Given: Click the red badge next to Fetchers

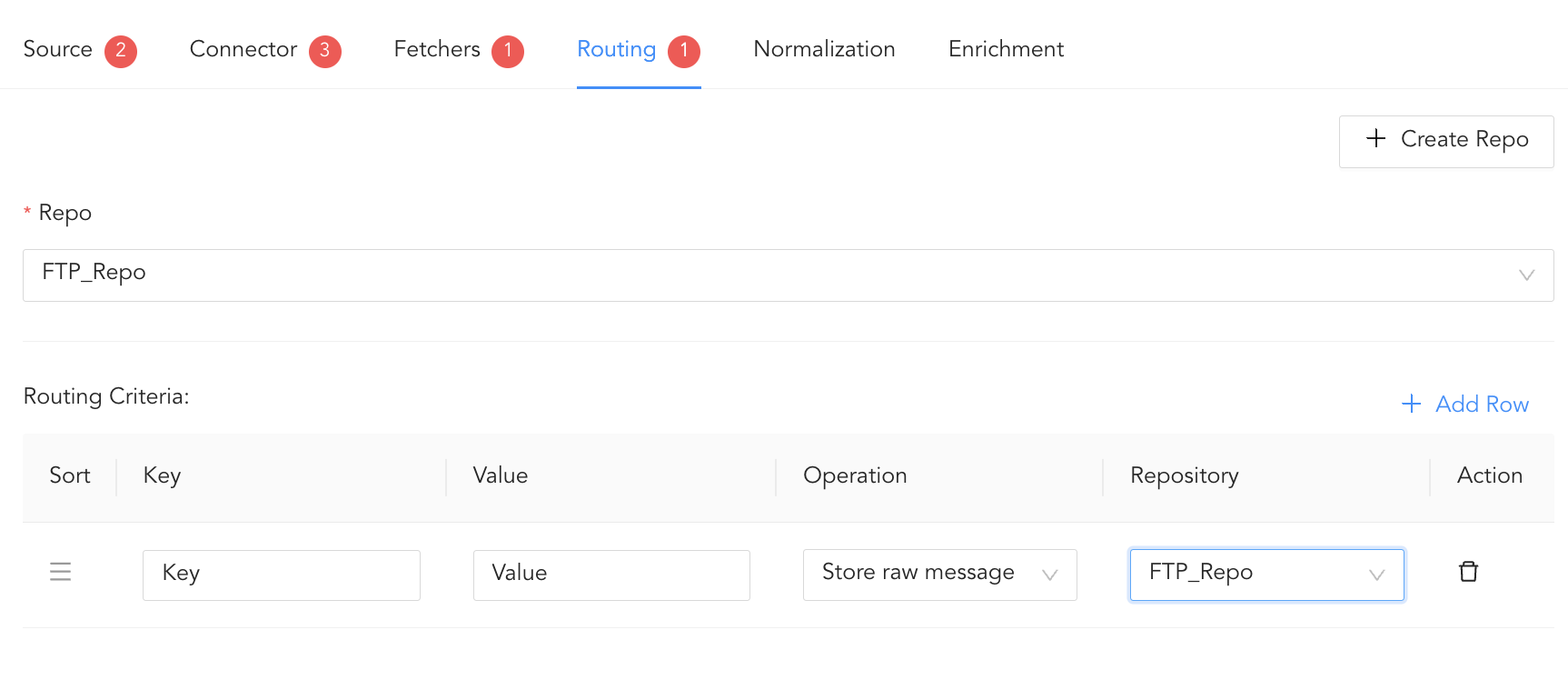Looking at the screenshot, I should pyautogui.click(x=508, y=51).
